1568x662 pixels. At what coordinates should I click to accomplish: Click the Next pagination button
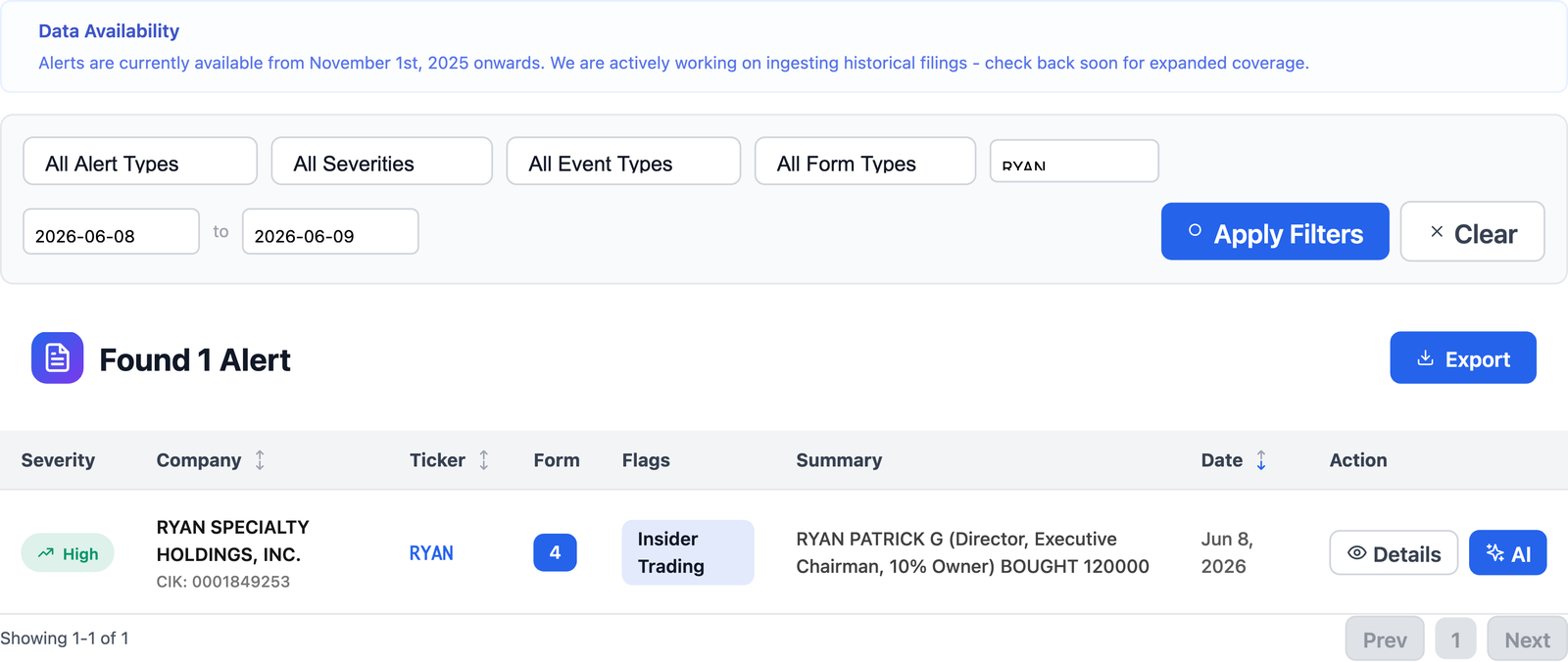point(1527,639)
